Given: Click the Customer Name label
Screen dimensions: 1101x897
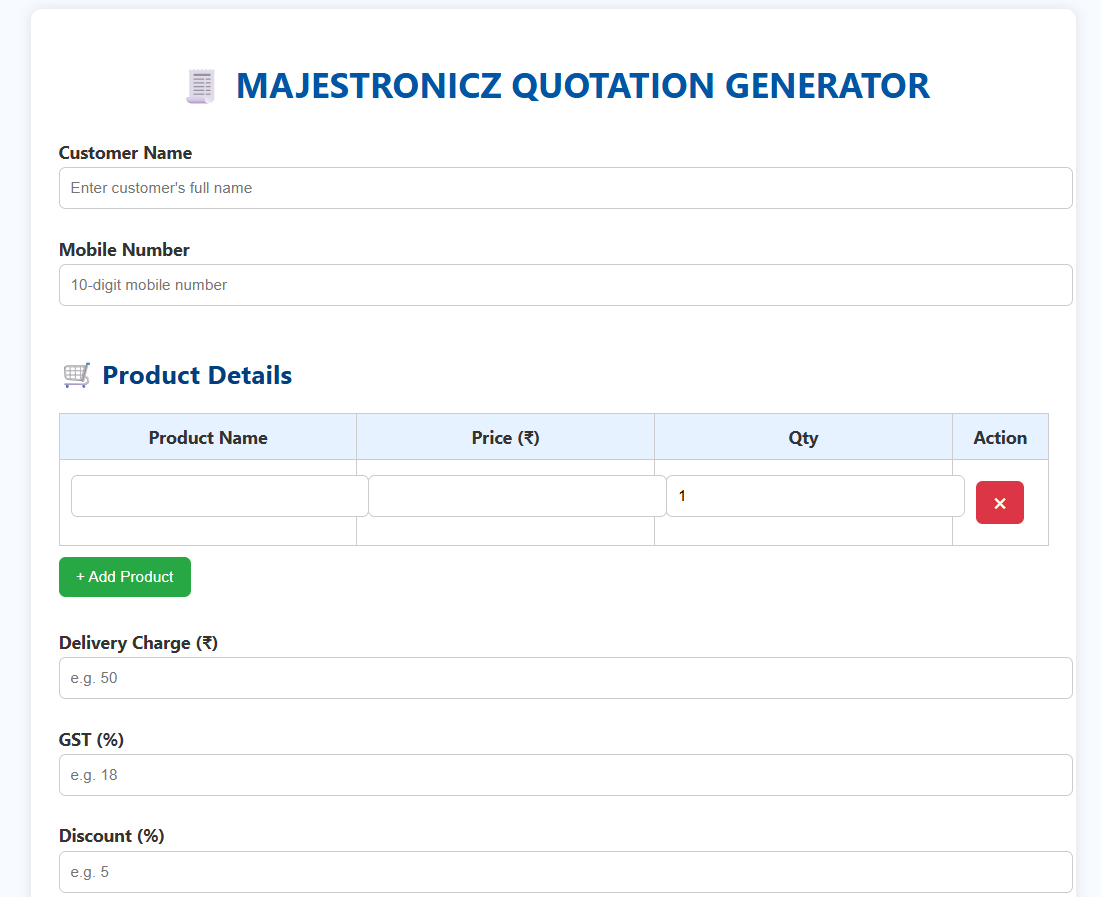Looking at the screenshot, I should pyautogui.click(x=125, y=152).
